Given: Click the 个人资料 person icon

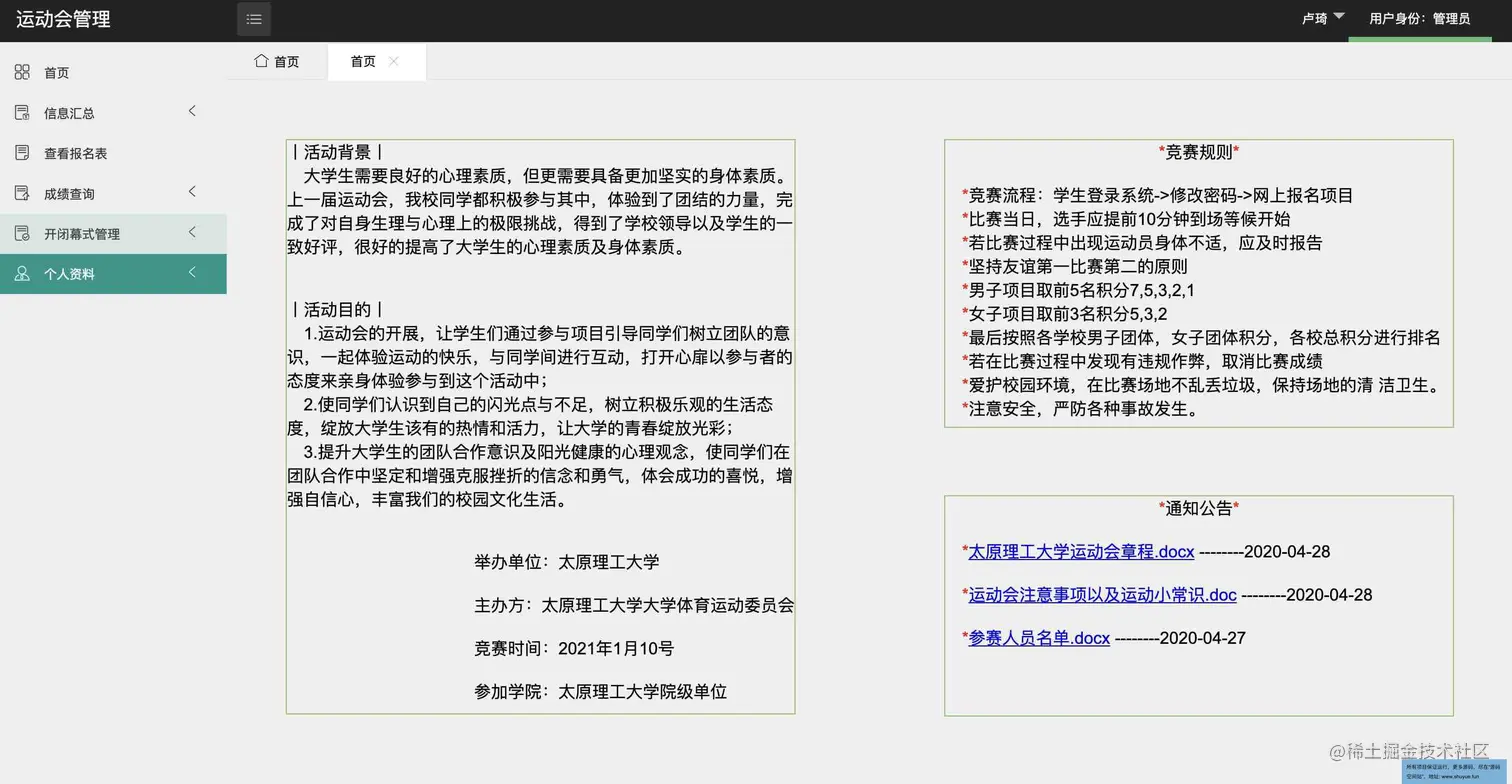Looking at the screenshot, I should pyautogui.click(x=22, y=273).
